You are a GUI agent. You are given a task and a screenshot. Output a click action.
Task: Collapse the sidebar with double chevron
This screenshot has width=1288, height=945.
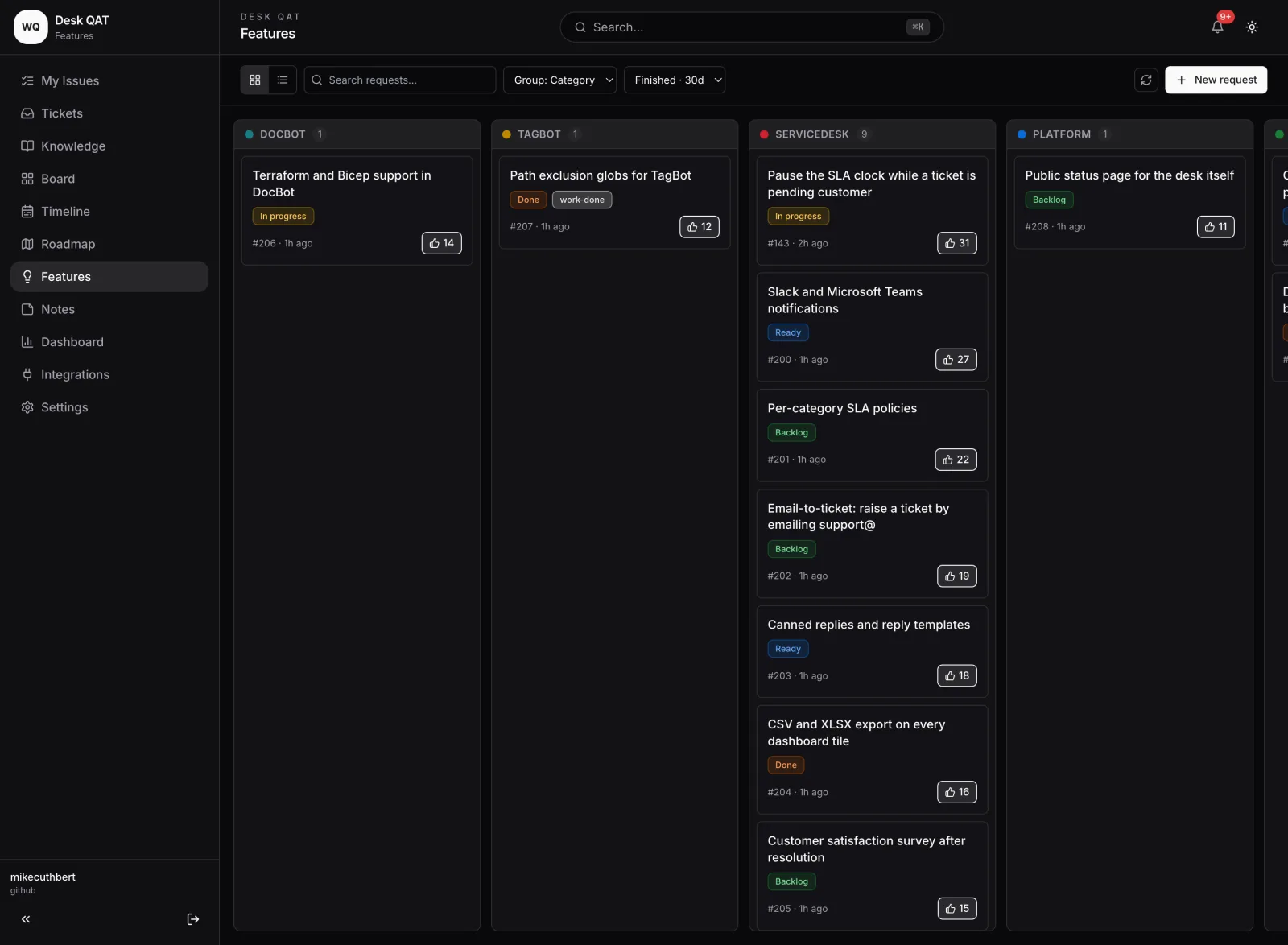click(x=26, y=919)
